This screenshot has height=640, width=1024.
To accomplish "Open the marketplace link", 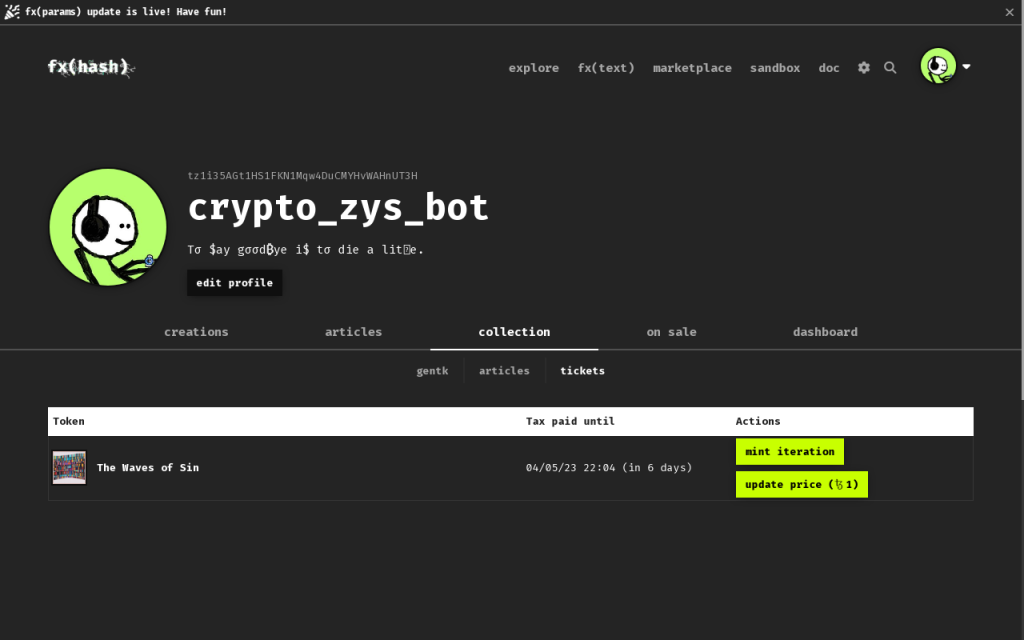I will point(692,68).
